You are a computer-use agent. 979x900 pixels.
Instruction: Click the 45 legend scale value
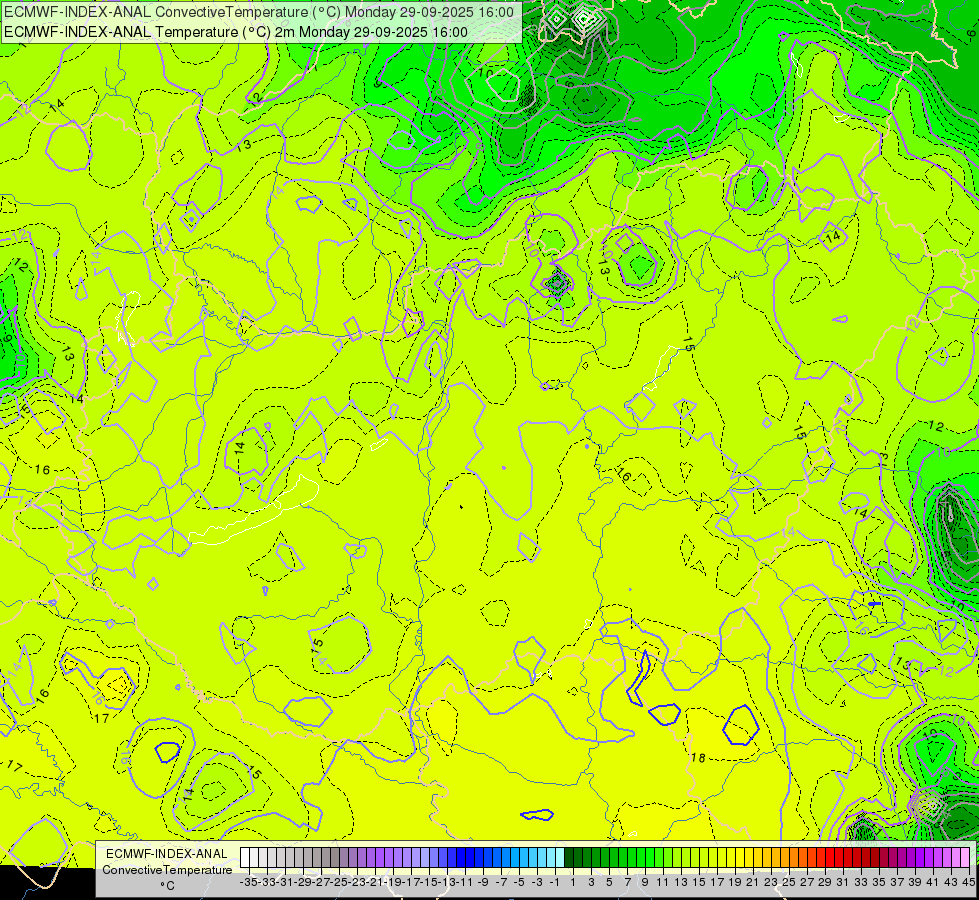(x=968, y=883)
